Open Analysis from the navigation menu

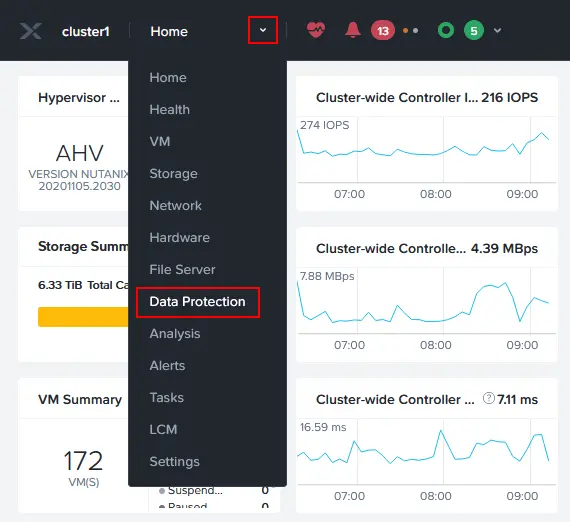175,333
